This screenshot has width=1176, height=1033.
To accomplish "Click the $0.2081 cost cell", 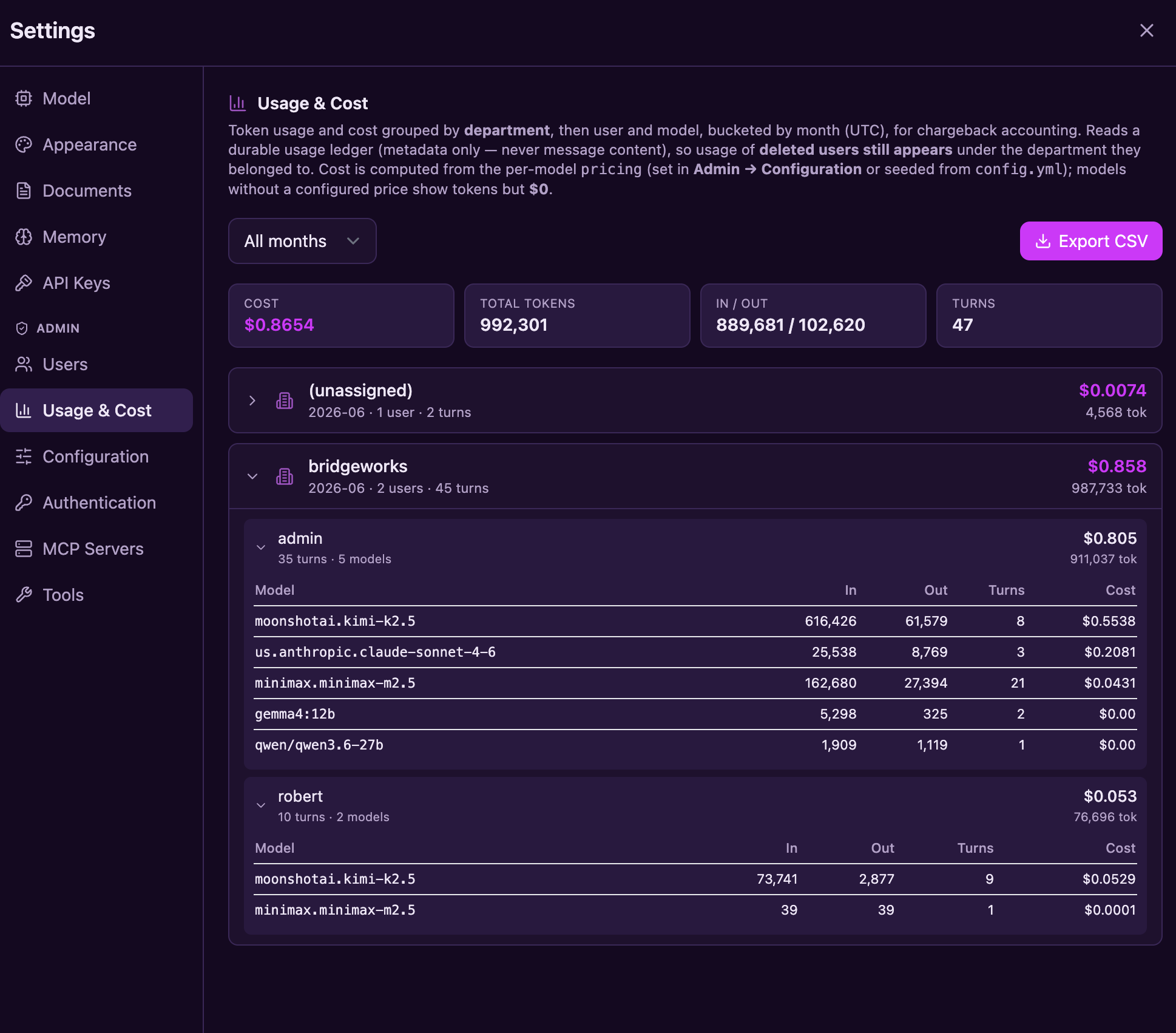I will click(1110, 652).
